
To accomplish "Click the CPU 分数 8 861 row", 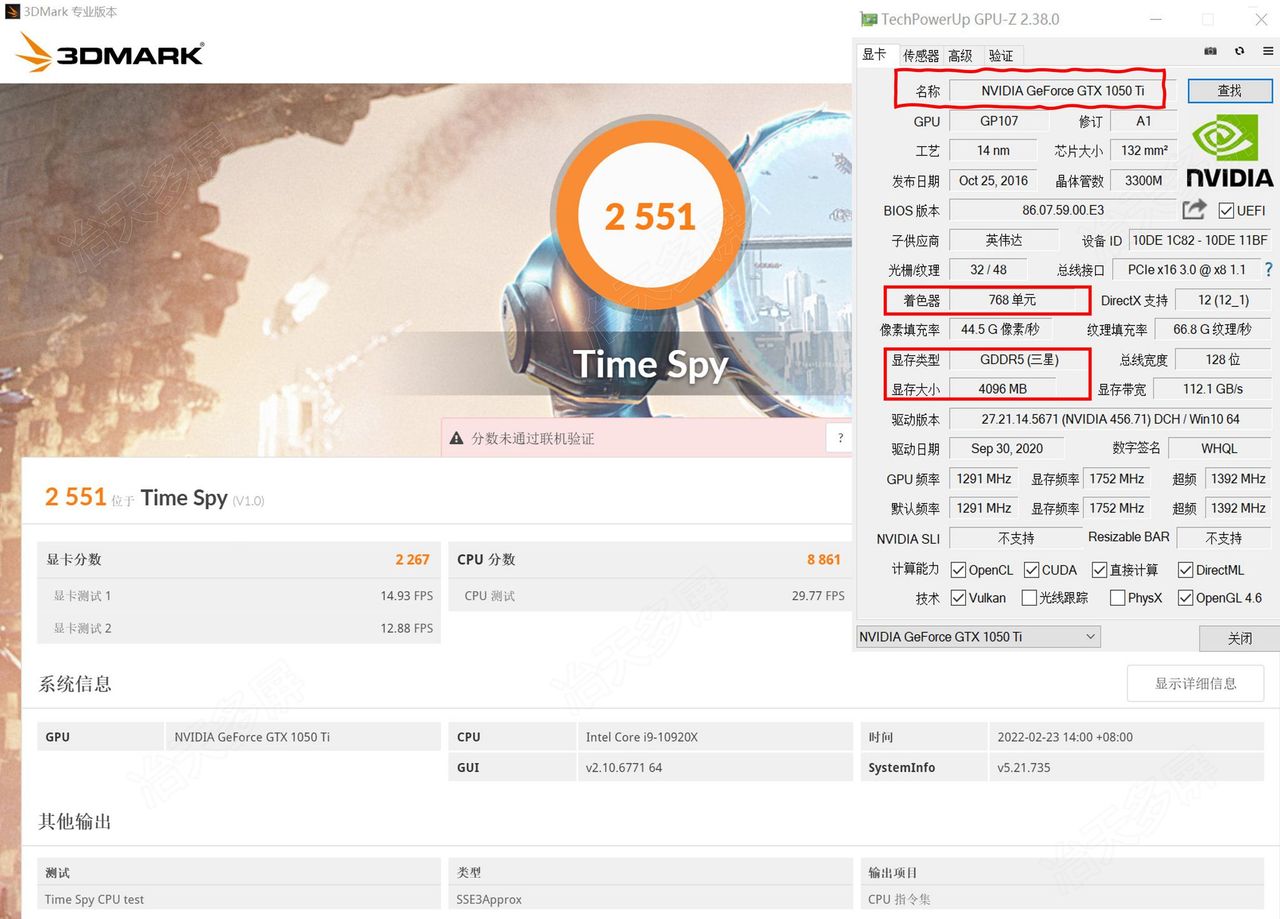I will pos(650,559).
